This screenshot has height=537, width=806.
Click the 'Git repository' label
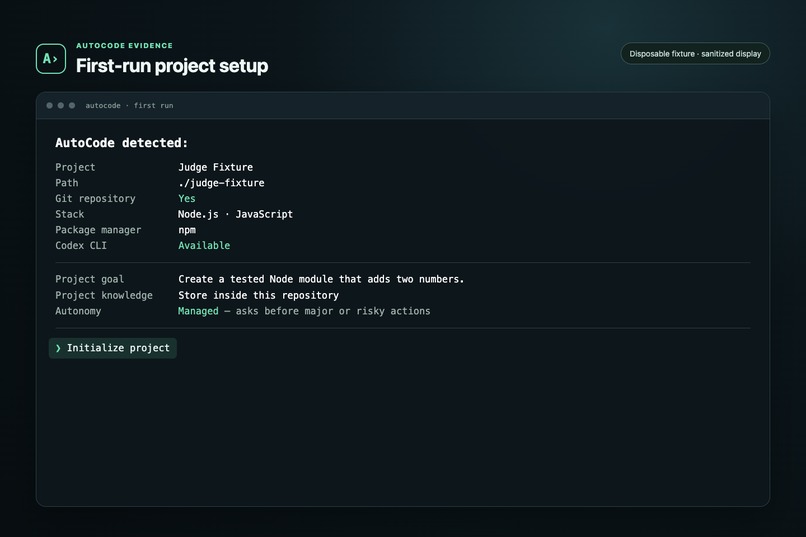(x=95, y=198)
